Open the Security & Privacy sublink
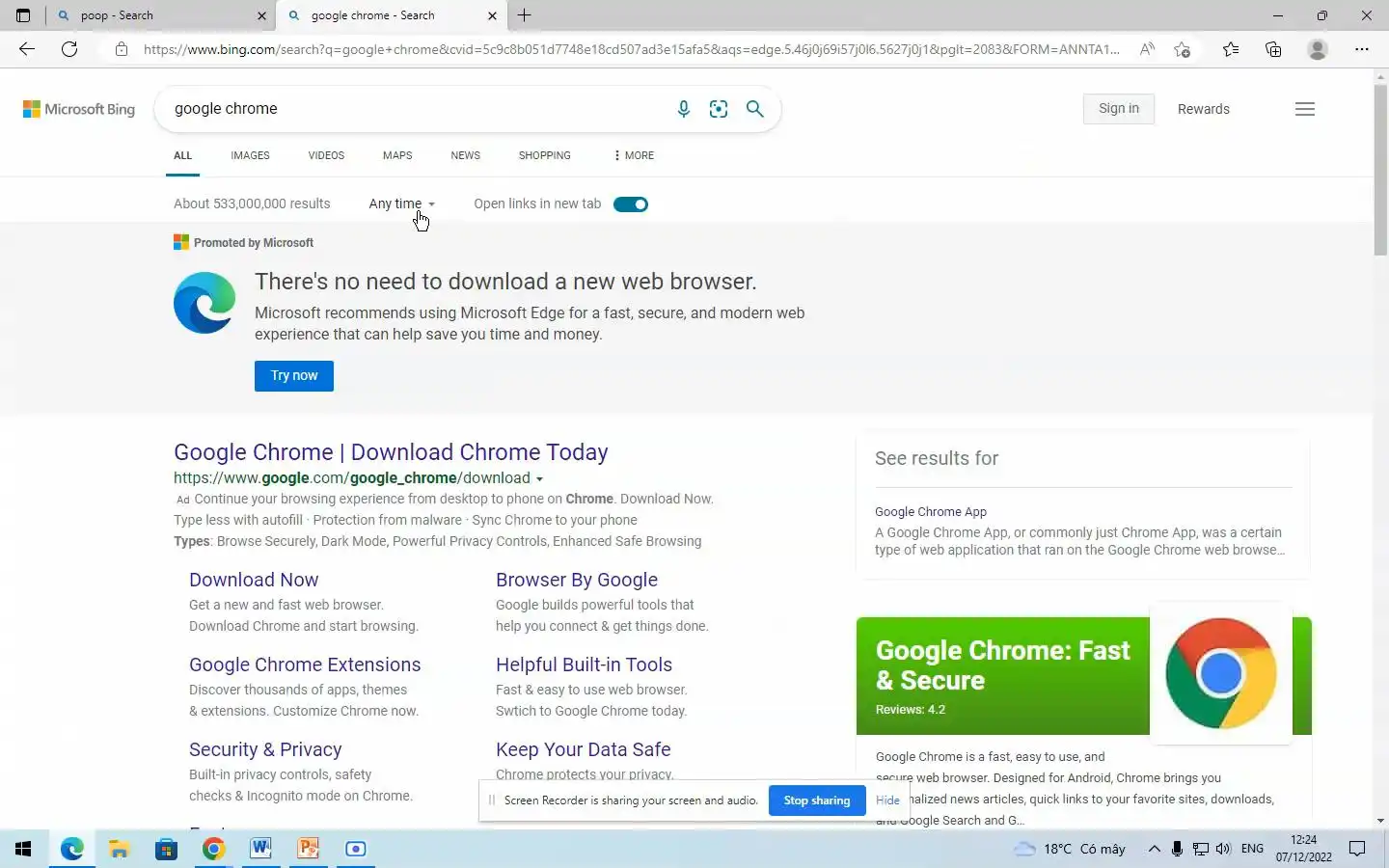 [x=265, y=749]
